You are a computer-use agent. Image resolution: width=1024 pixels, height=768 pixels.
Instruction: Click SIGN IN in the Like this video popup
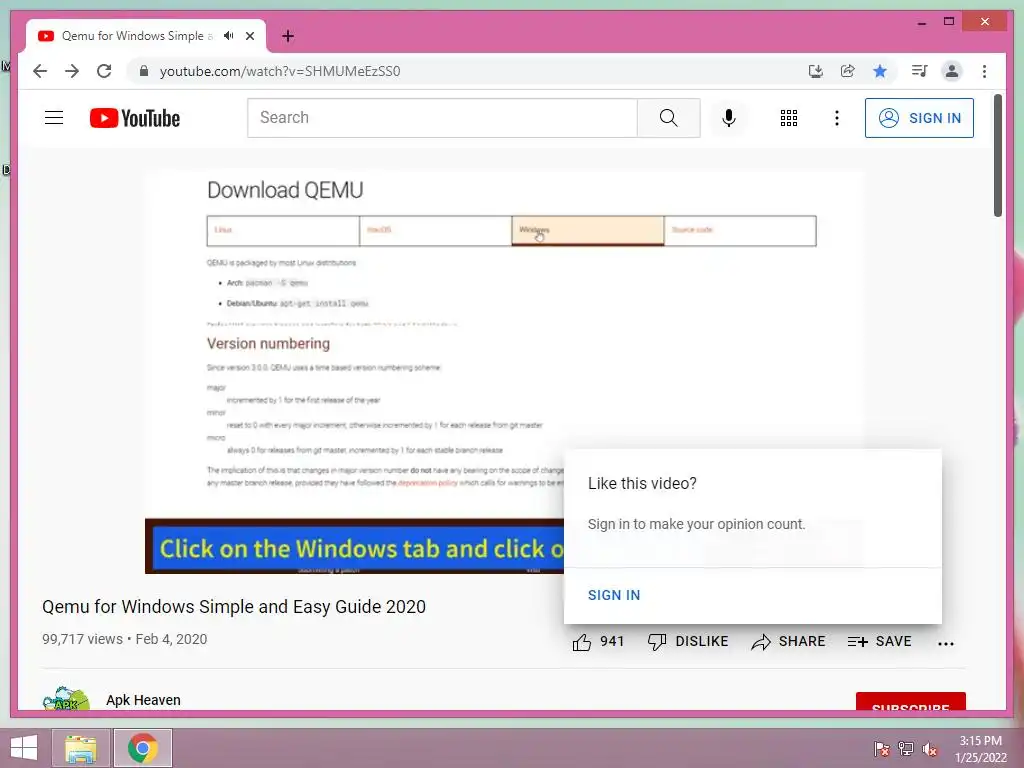(x=614, y=595)
